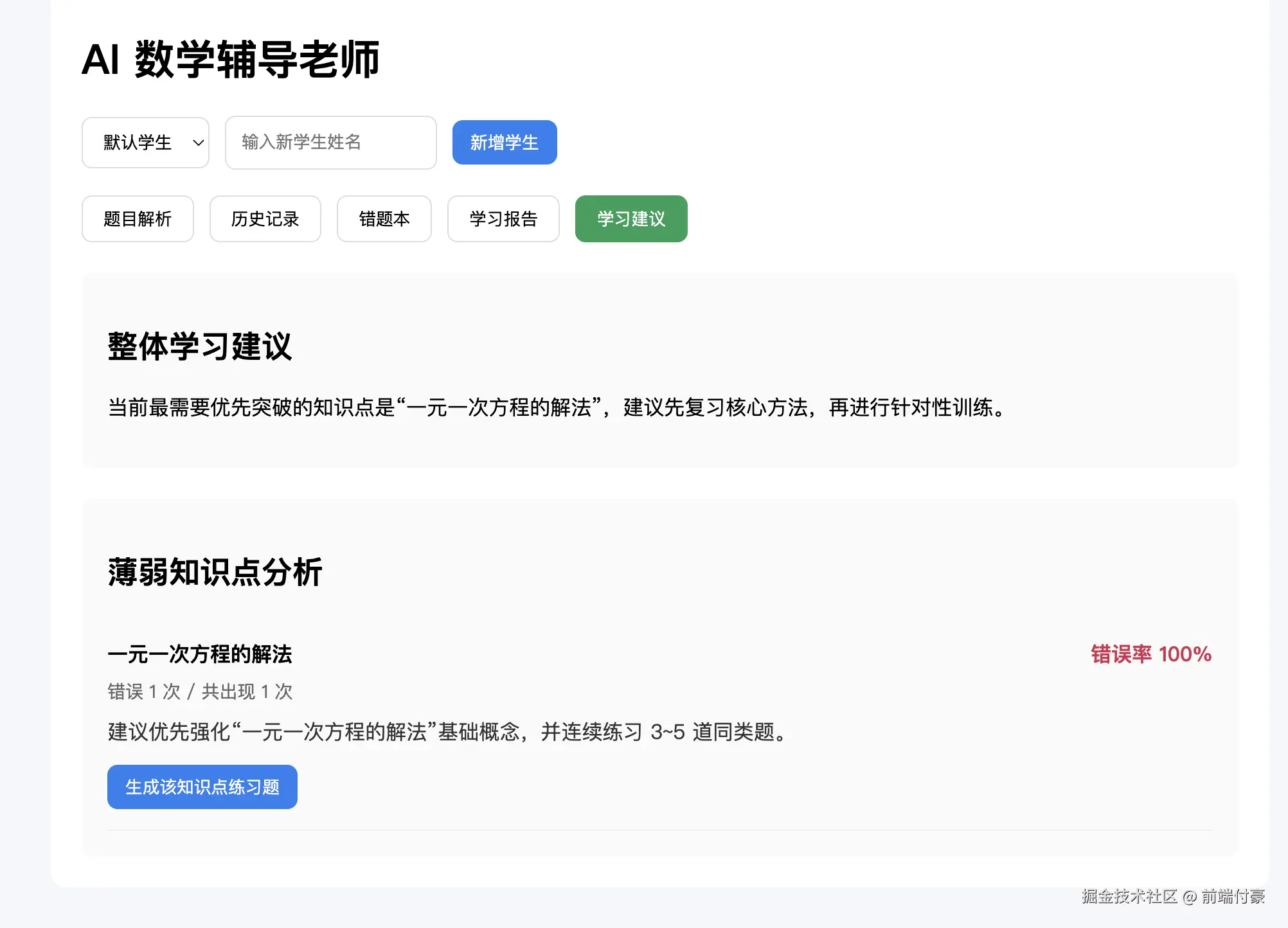Click the red 错误率 100% label
Image resolution: width=1288 pixels, height=928 pixels.
tap(1150, 654)
